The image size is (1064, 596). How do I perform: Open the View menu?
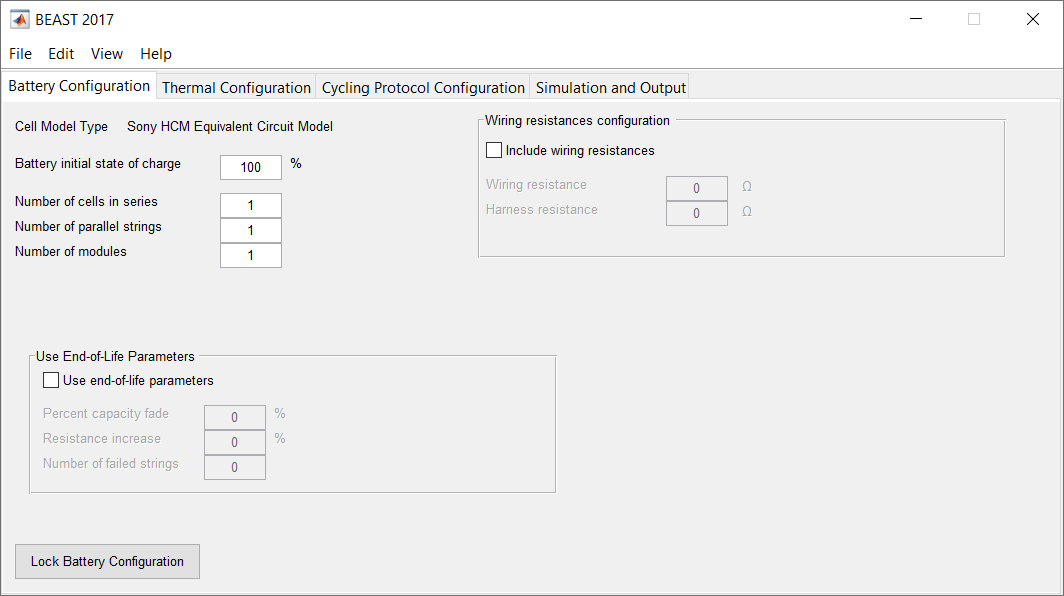click(x=106, y=53)
